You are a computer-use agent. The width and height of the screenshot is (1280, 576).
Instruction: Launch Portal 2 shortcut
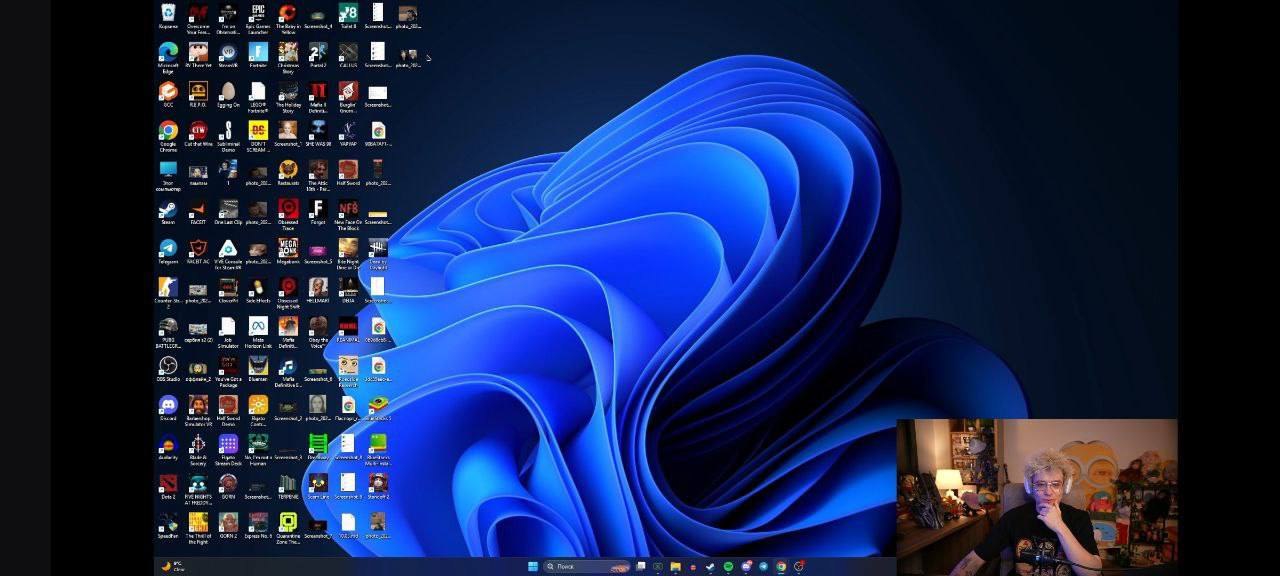coord(318,52)
